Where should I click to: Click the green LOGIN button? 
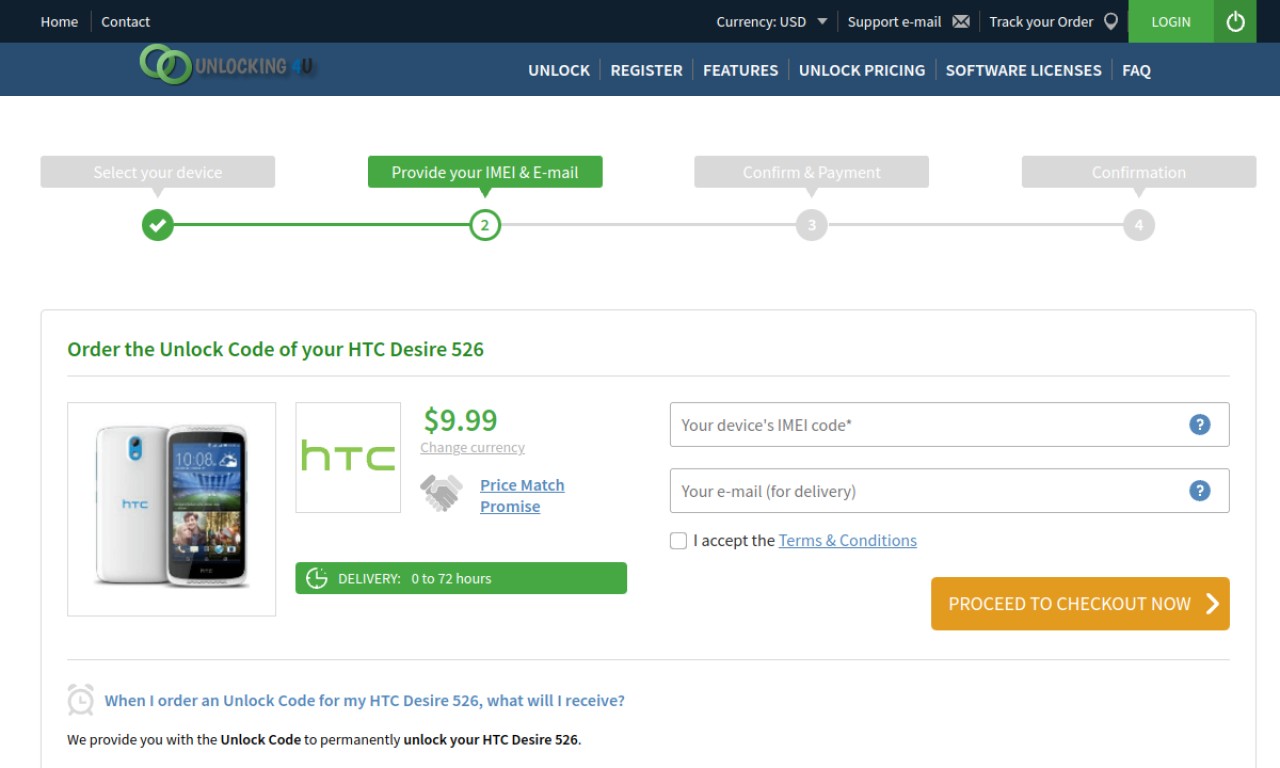1171,21
